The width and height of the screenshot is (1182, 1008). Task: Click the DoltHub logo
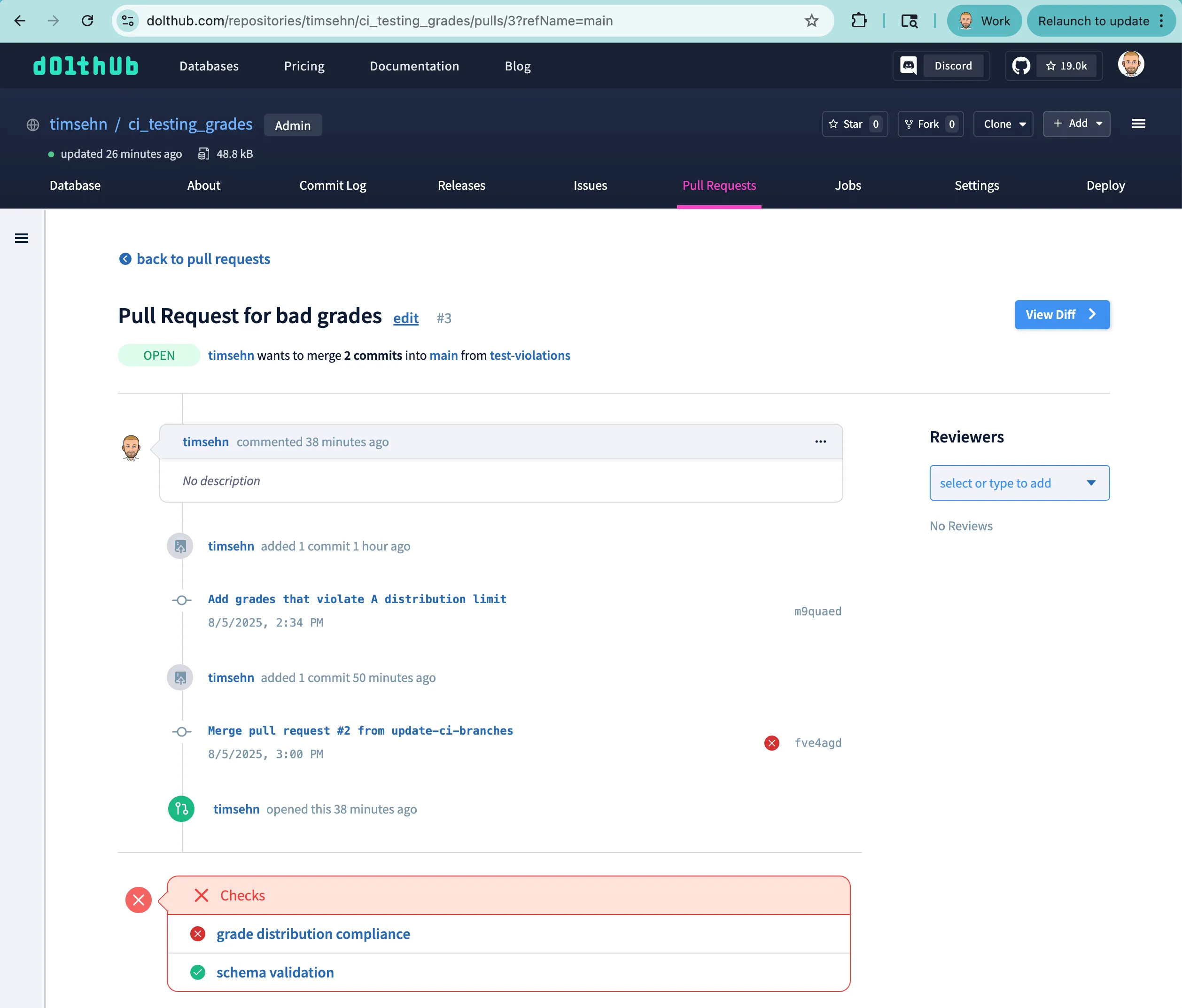point(86,66)
